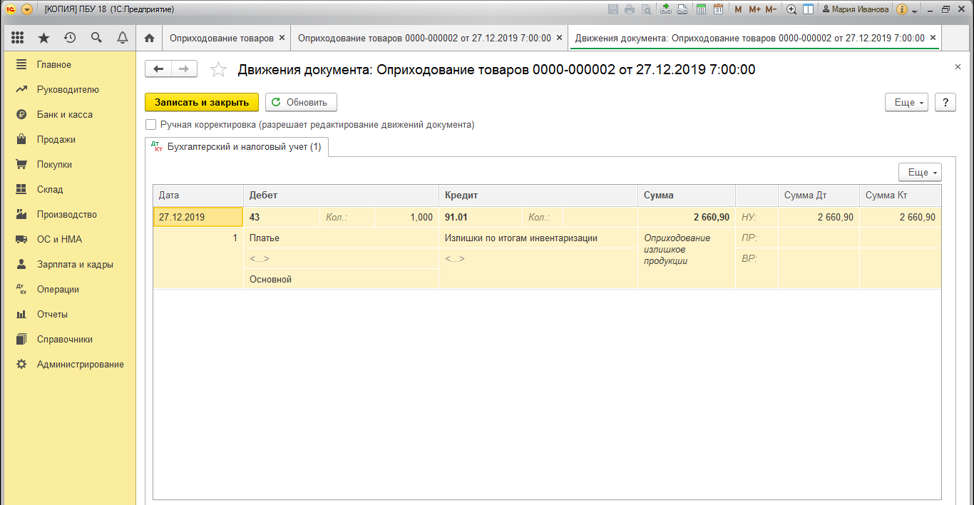Open the Еще dropdown above the table
This screenshot has width=974, height=505.
(919, 172)
